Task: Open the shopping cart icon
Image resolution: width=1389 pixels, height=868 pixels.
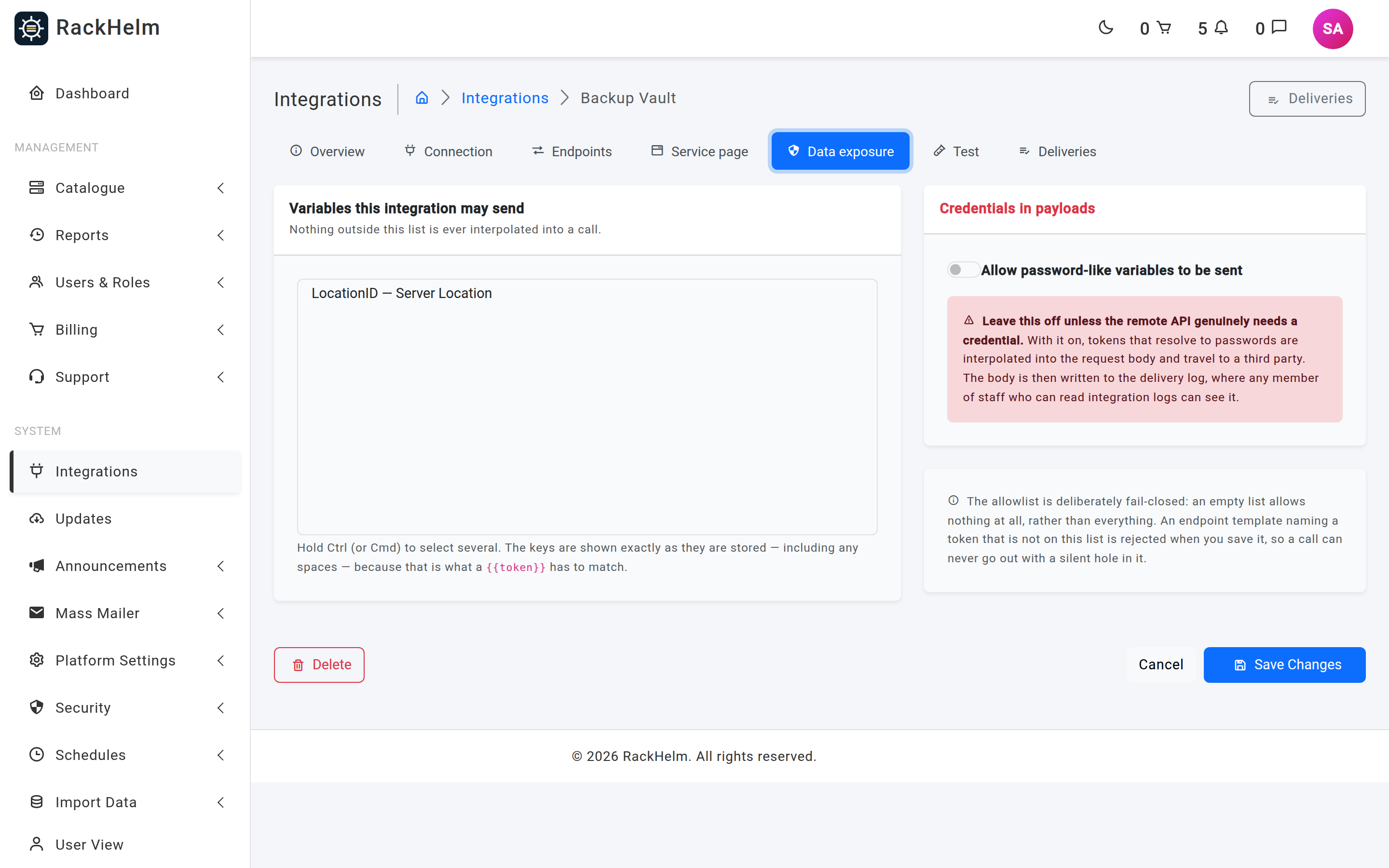Action: (1163, 27)
